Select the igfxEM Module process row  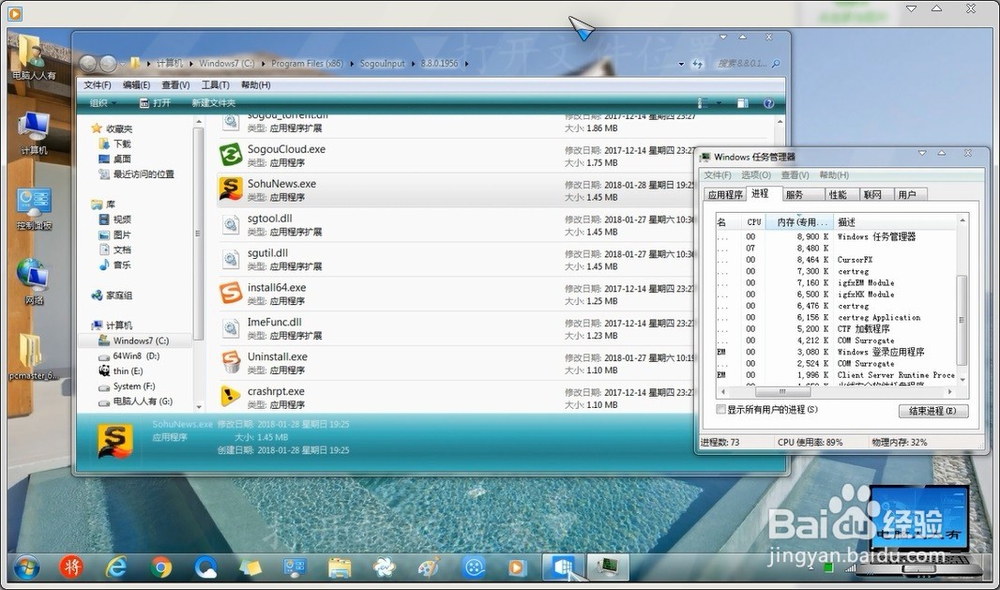[x=835, y=283]
